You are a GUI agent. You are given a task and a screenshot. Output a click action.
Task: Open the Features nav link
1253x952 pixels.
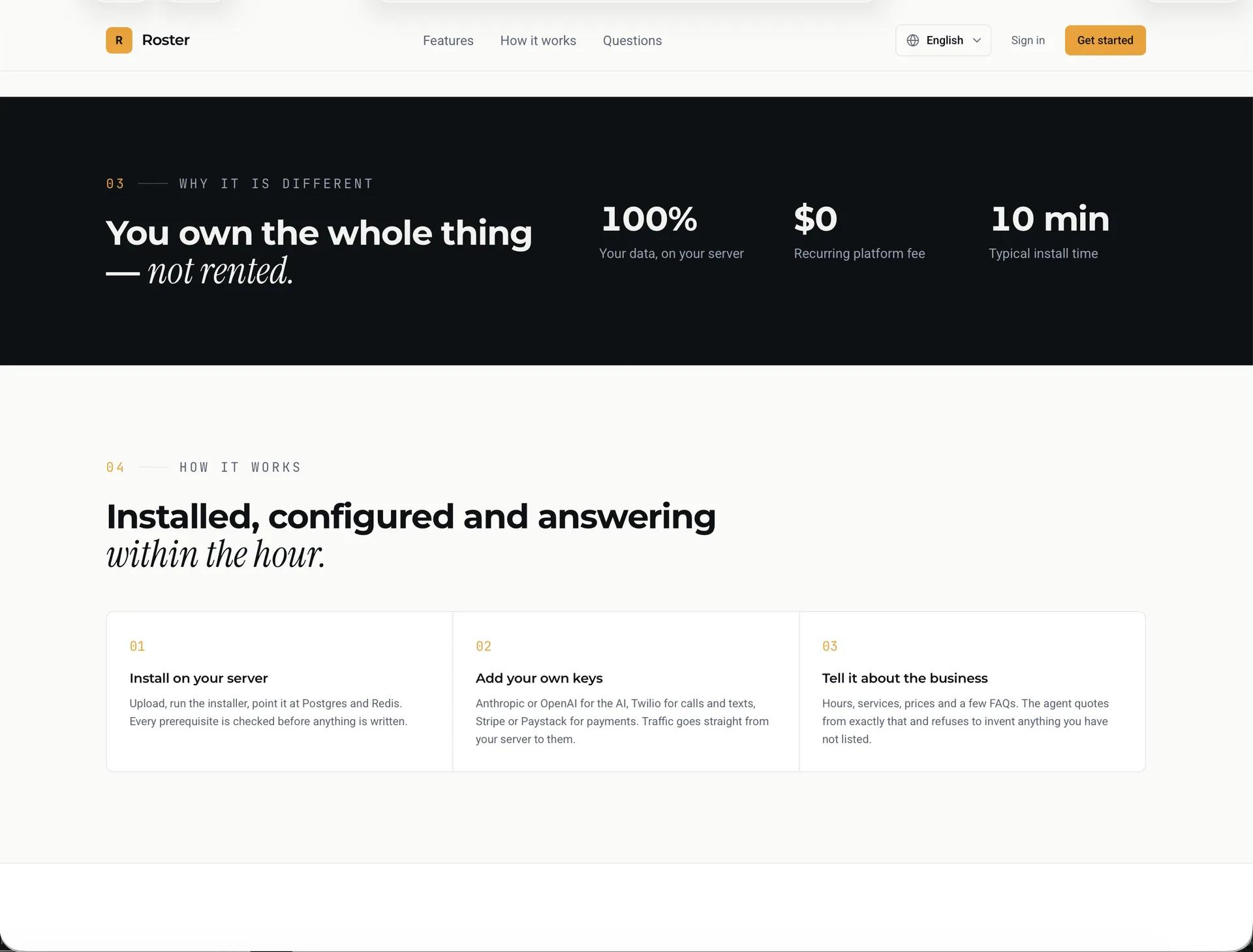click(x=448, y=40)
